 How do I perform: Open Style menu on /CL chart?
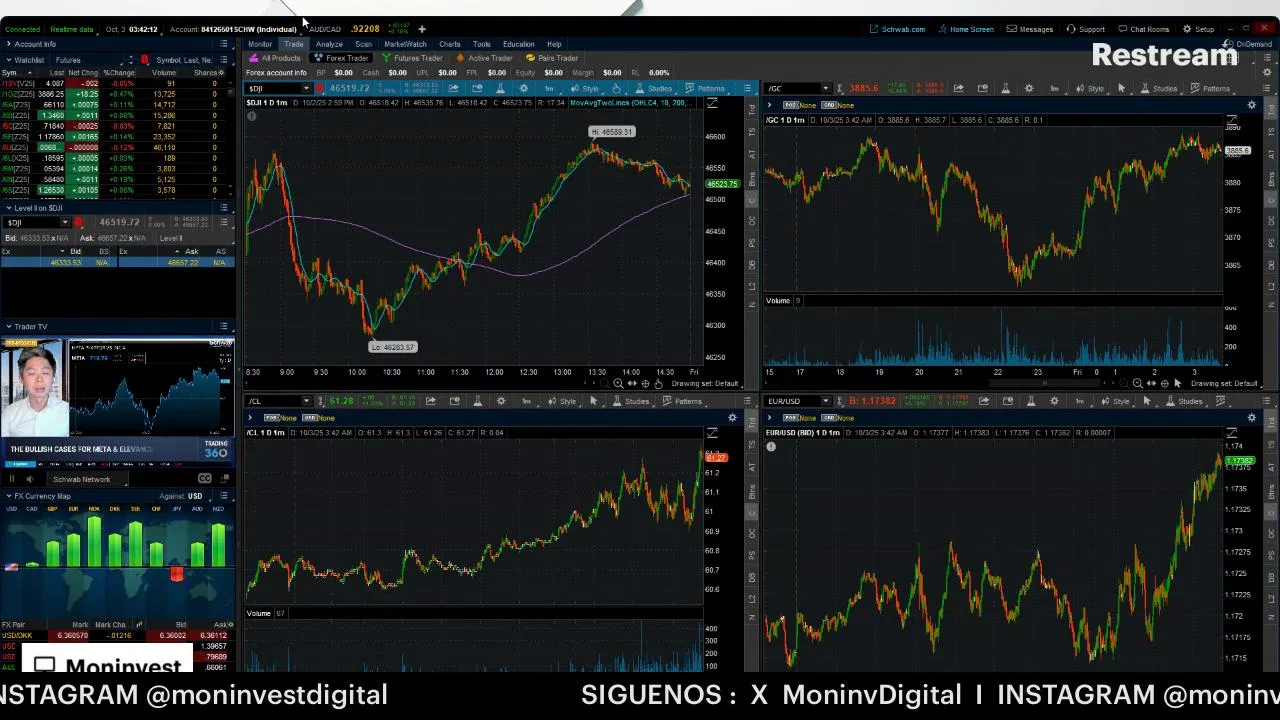point(562,401)
